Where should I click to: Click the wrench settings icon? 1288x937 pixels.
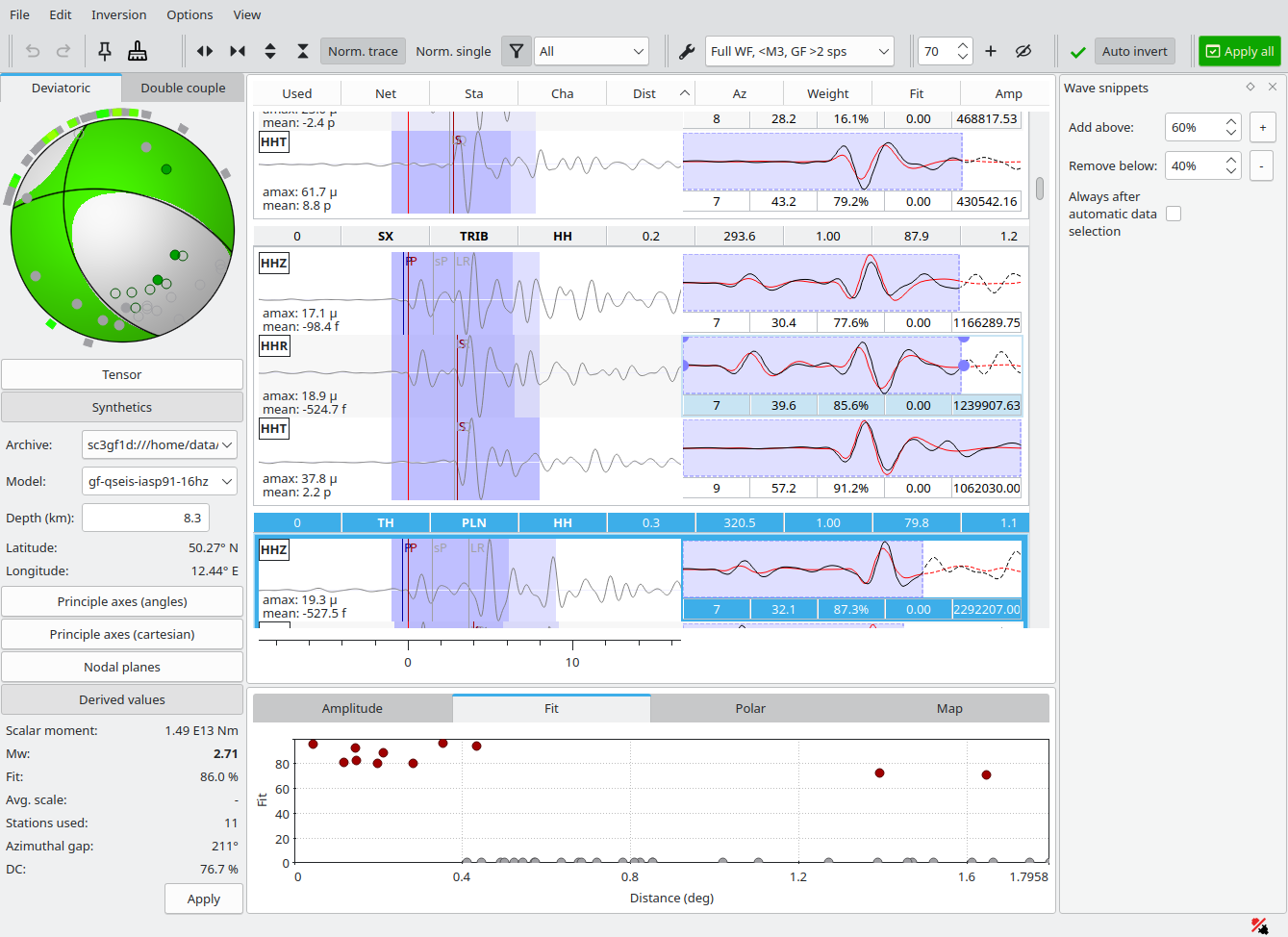point(687,51)
